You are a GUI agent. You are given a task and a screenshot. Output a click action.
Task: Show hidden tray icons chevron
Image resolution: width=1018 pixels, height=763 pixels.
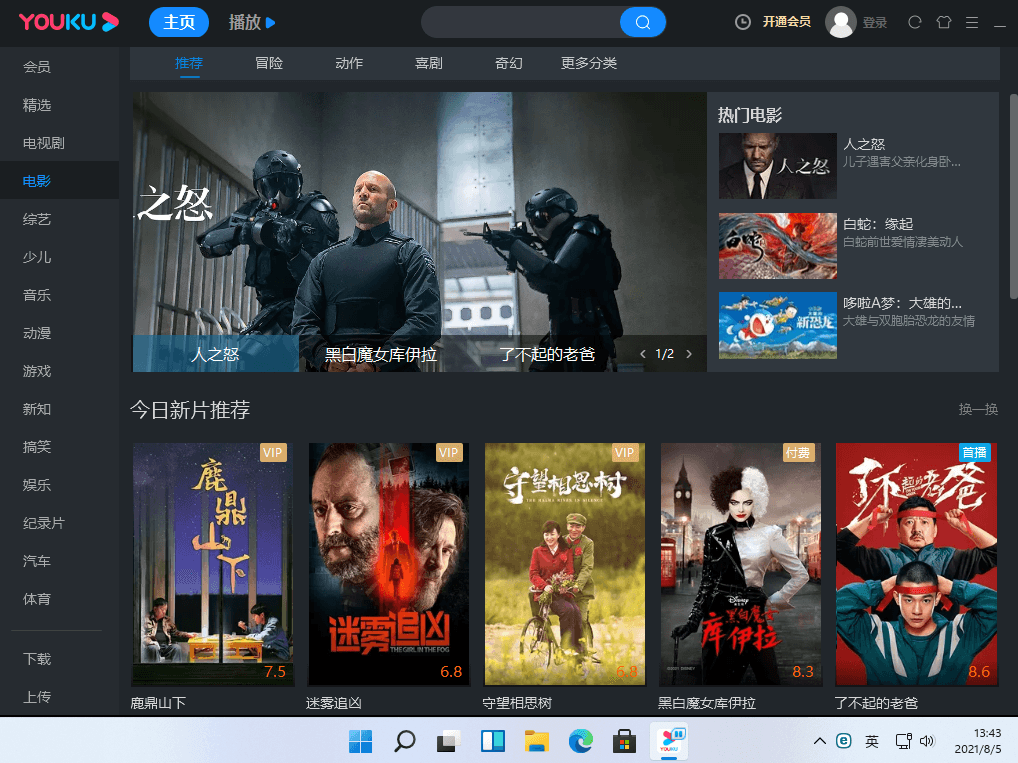(820, 741)
